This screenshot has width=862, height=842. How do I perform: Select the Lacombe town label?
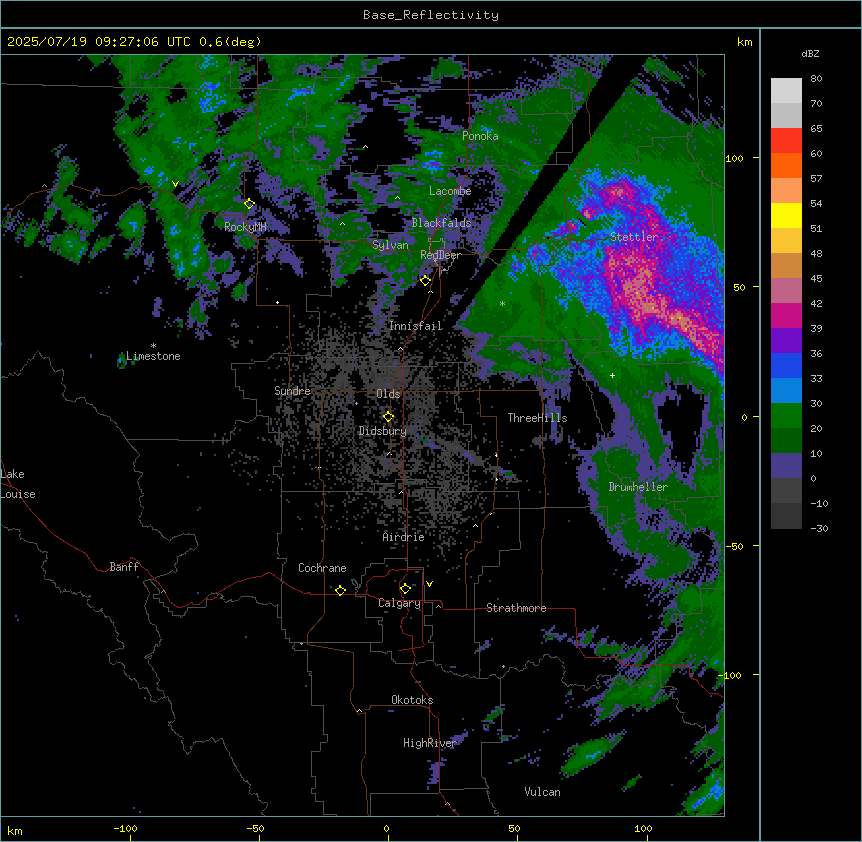pyautogui.click(x=450, y=191)
